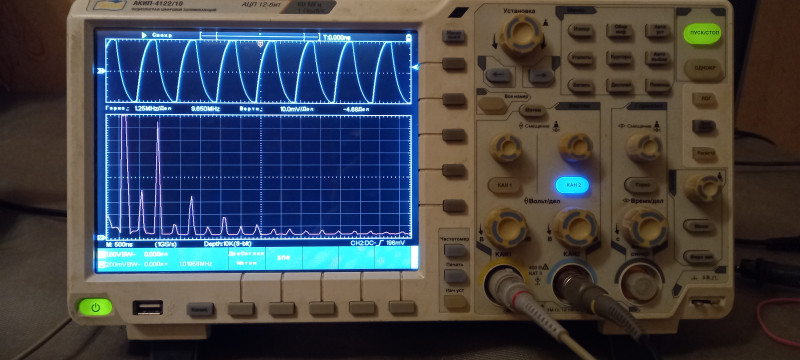Push the Сбор инф acquire button
Image resolution: width=800 pixels, height=360 pixels.
click(x=619, y=31)
